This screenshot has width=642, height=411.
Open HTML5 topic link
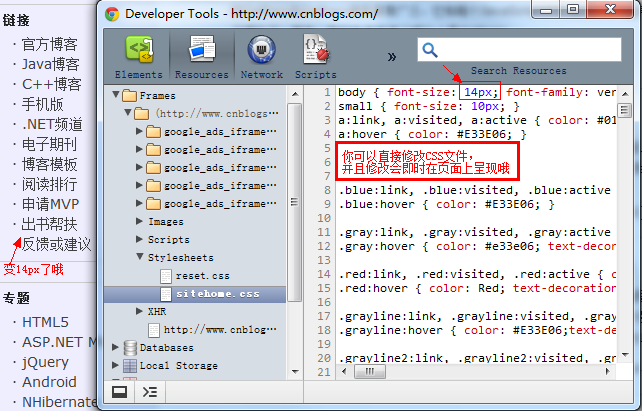point(45,322)
